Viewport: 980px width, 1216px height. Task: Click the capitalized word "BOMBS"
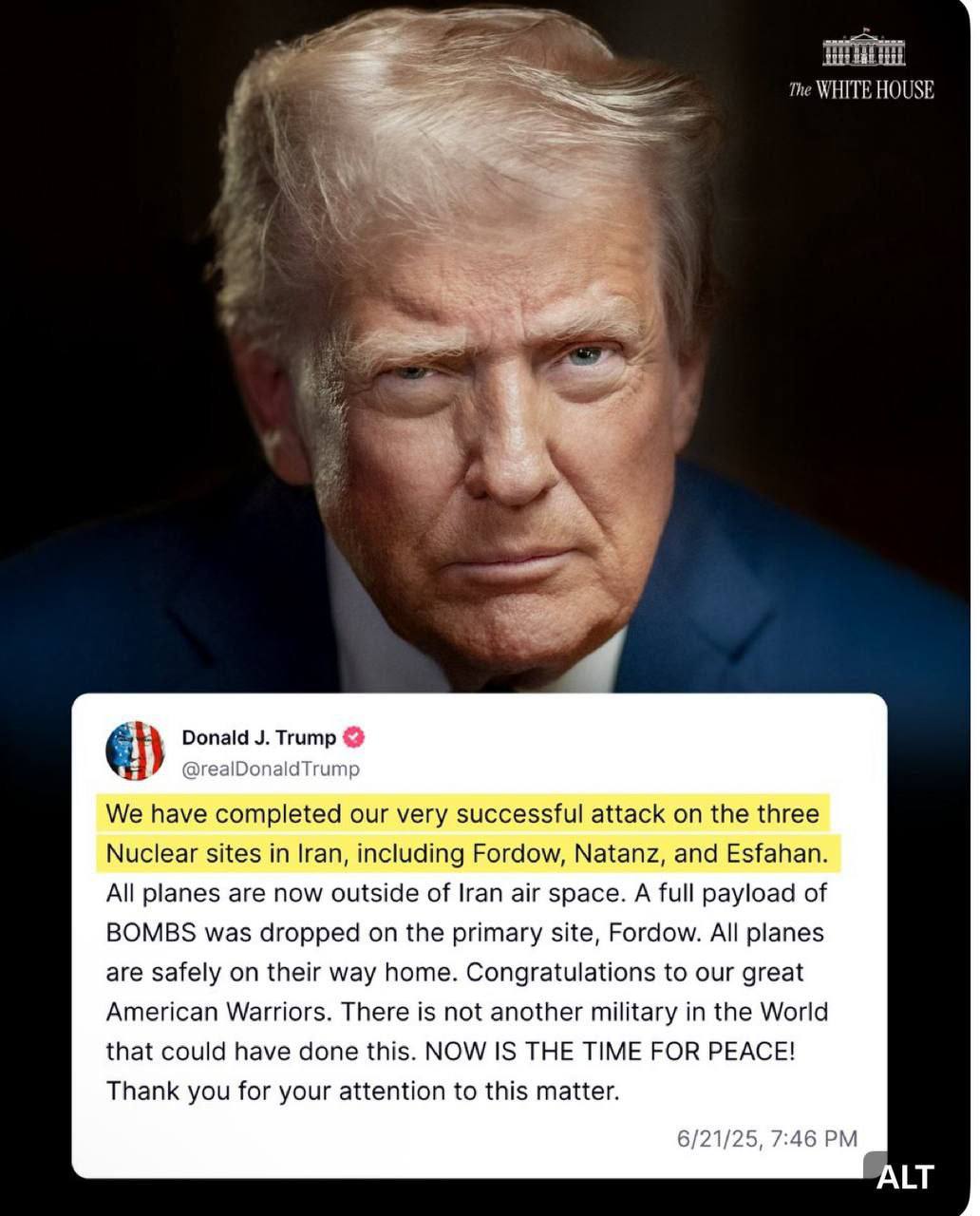(151, 932)
